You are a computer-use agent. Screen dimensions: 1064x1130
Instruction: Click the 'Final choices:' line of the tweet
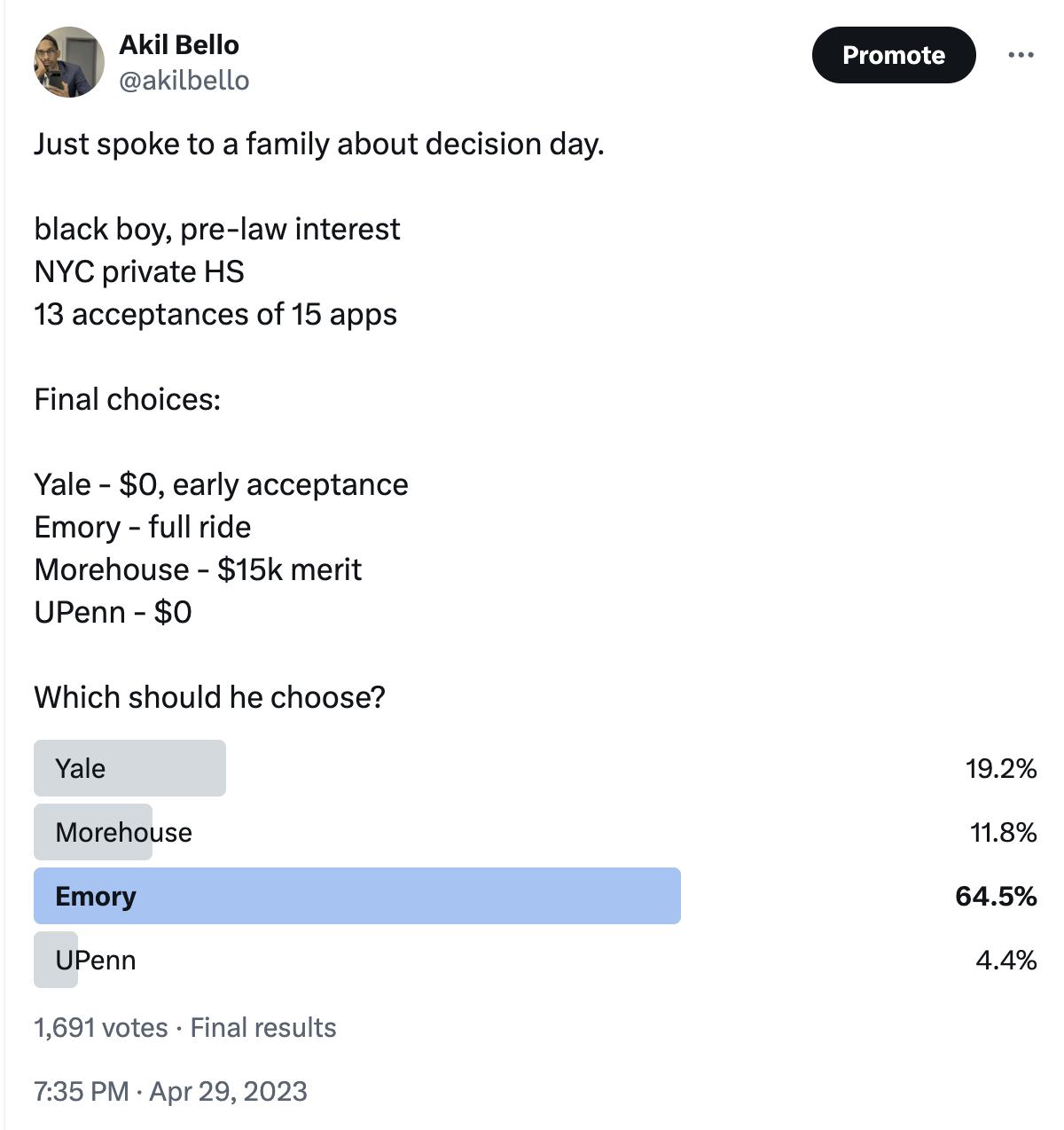[127, 399]
